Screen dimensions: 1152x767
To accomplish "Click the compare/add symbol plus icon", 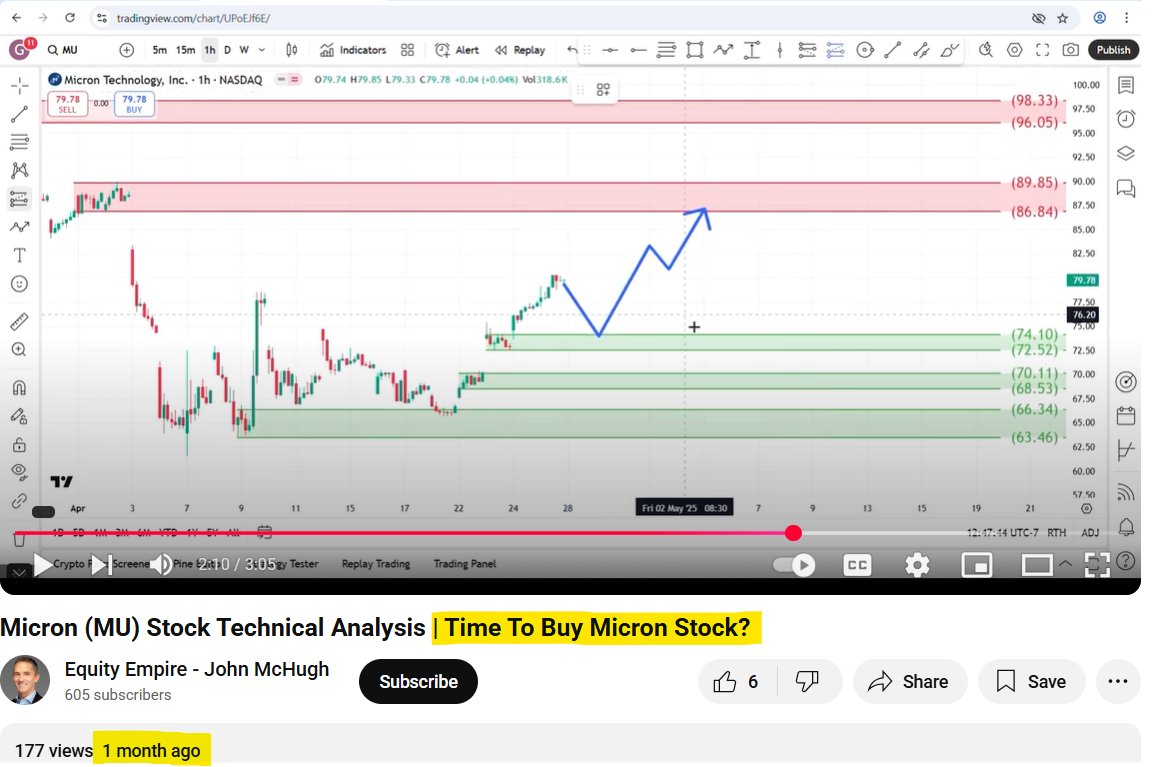I will click(x=126, y=50).
